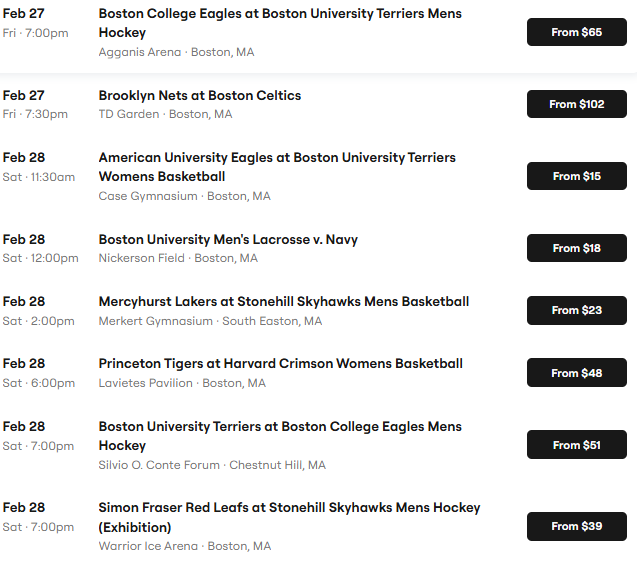
Task: Click the 'From $65' ticket button
Action: click(576, 32)
